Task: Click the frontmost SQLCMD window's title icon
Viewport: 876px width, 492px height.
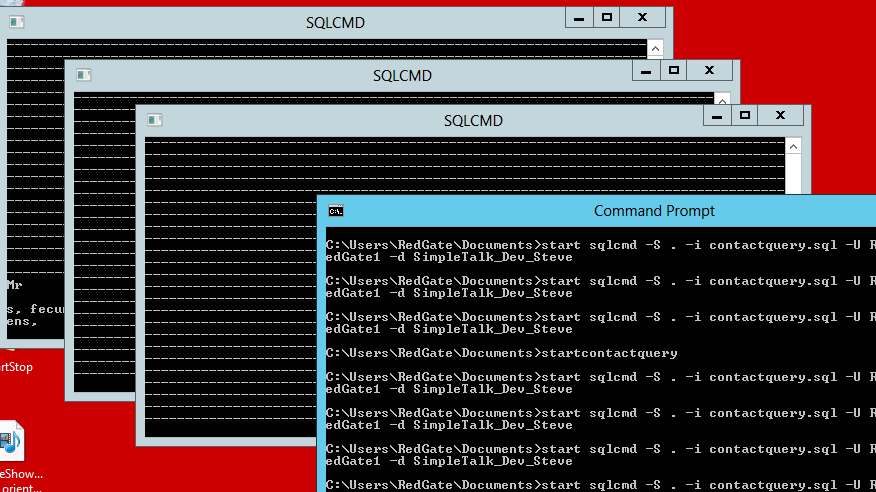Action: (154, 119)
